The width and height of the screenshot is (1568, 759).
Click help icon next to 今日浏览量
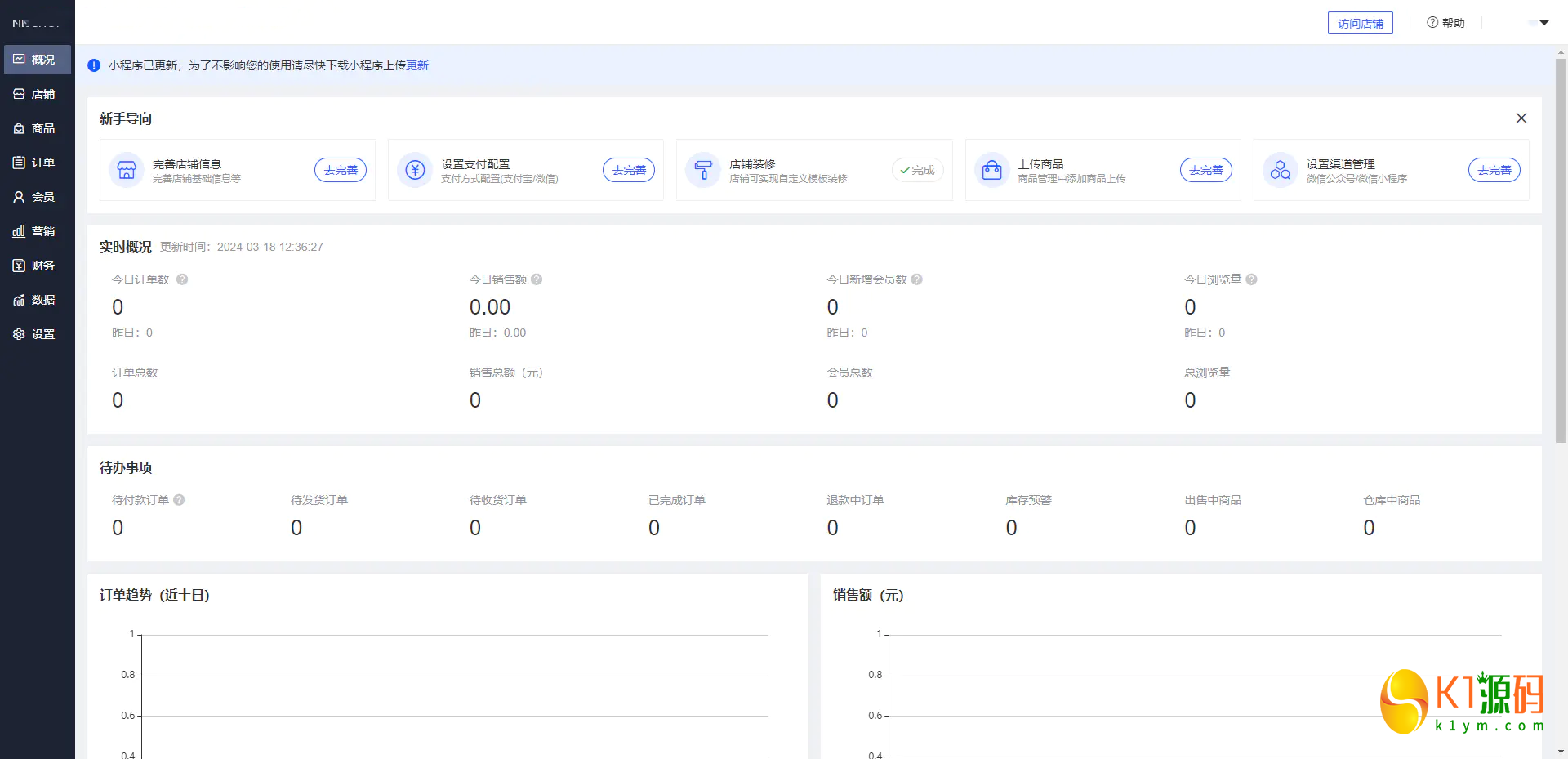(x=1251, y=279)
